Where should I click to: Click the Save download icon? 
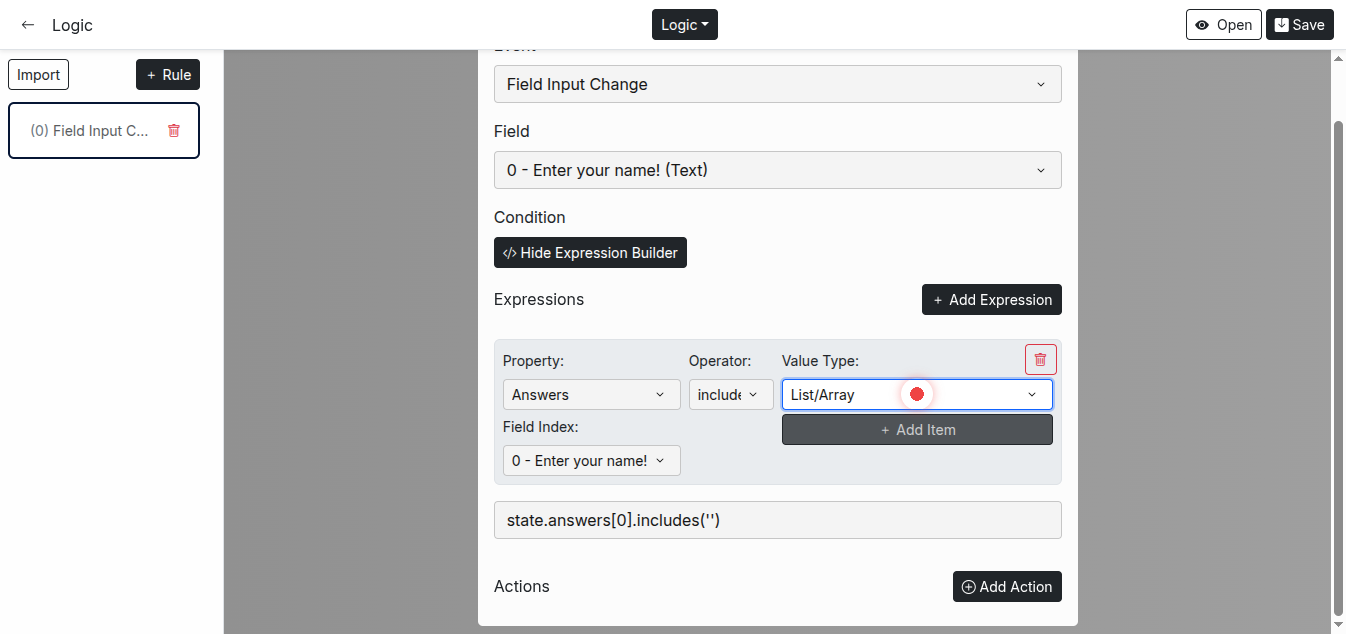click(x=1281, y=25)
